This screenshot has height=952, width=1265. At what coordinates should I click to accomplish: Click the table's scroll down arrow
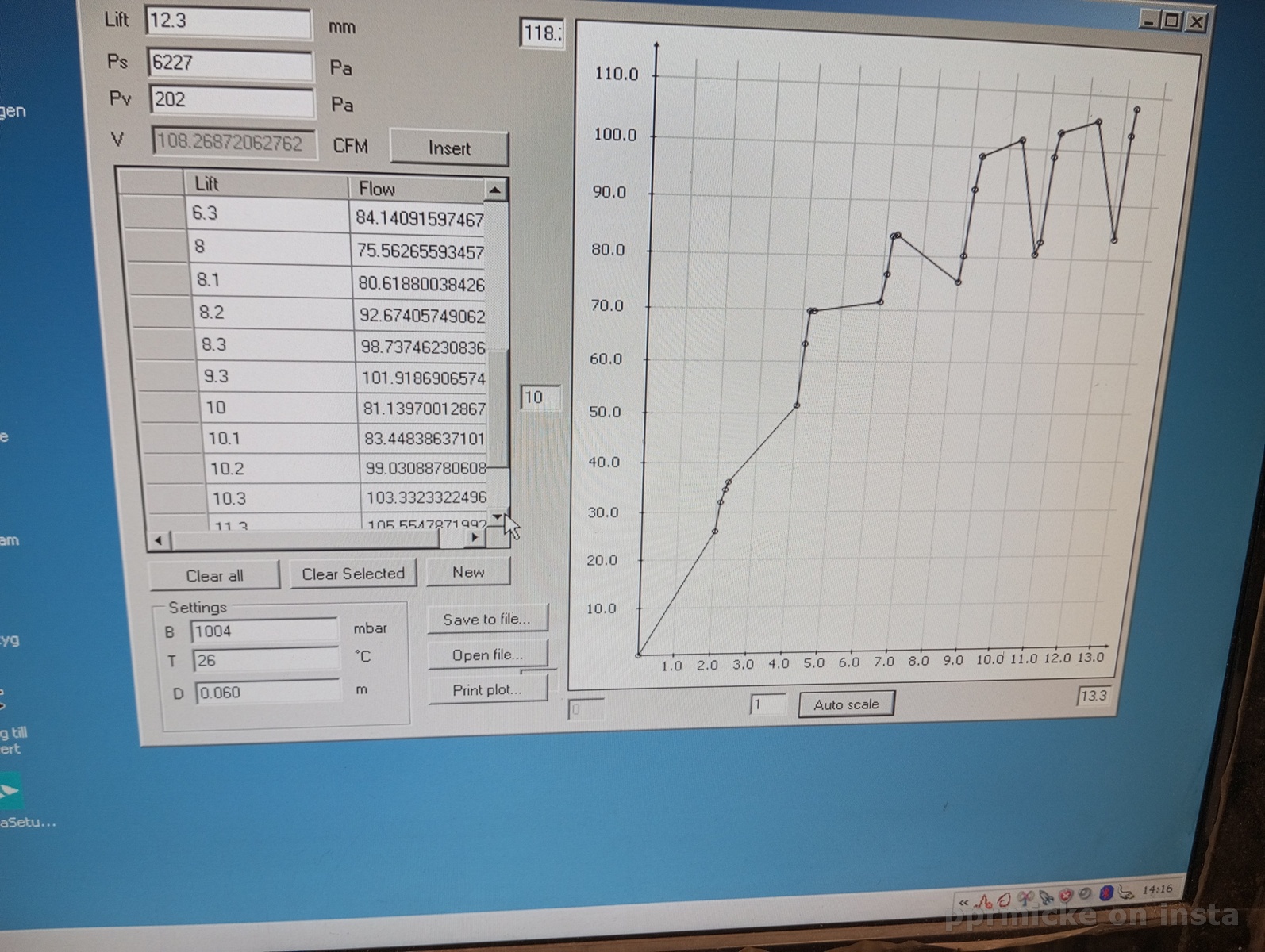pos(498,517)
